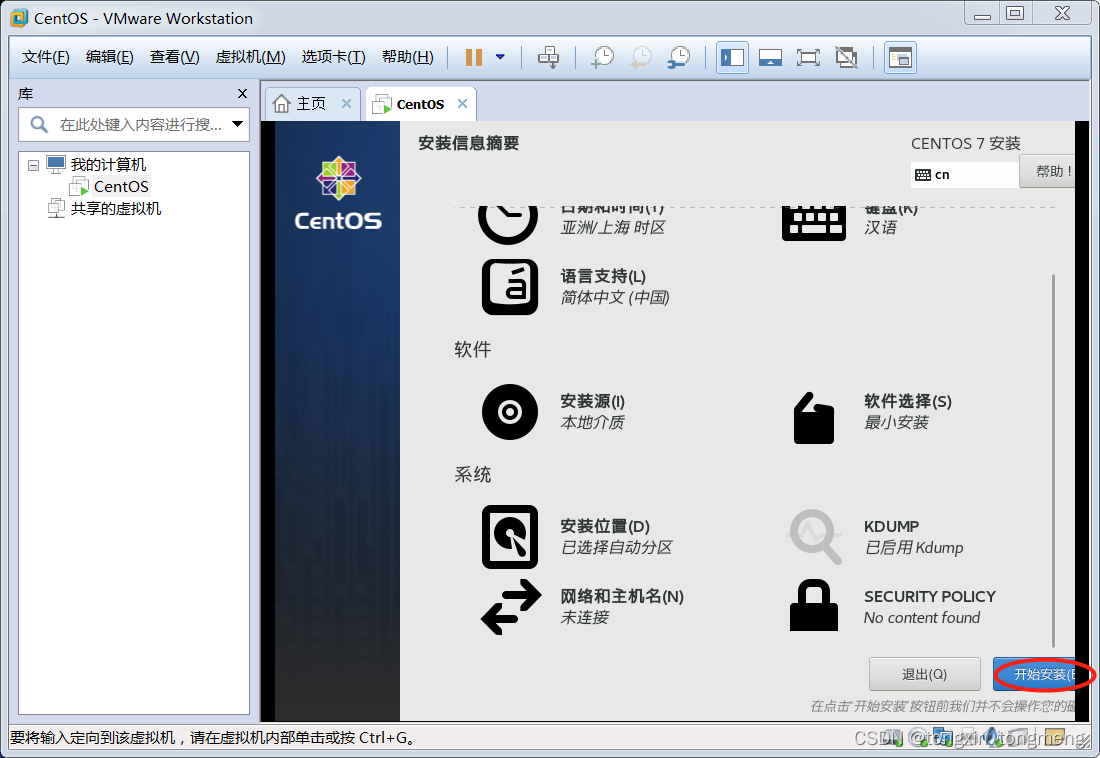
Task: Click the 已选择自动分区 text
Action: pos(617,547)
